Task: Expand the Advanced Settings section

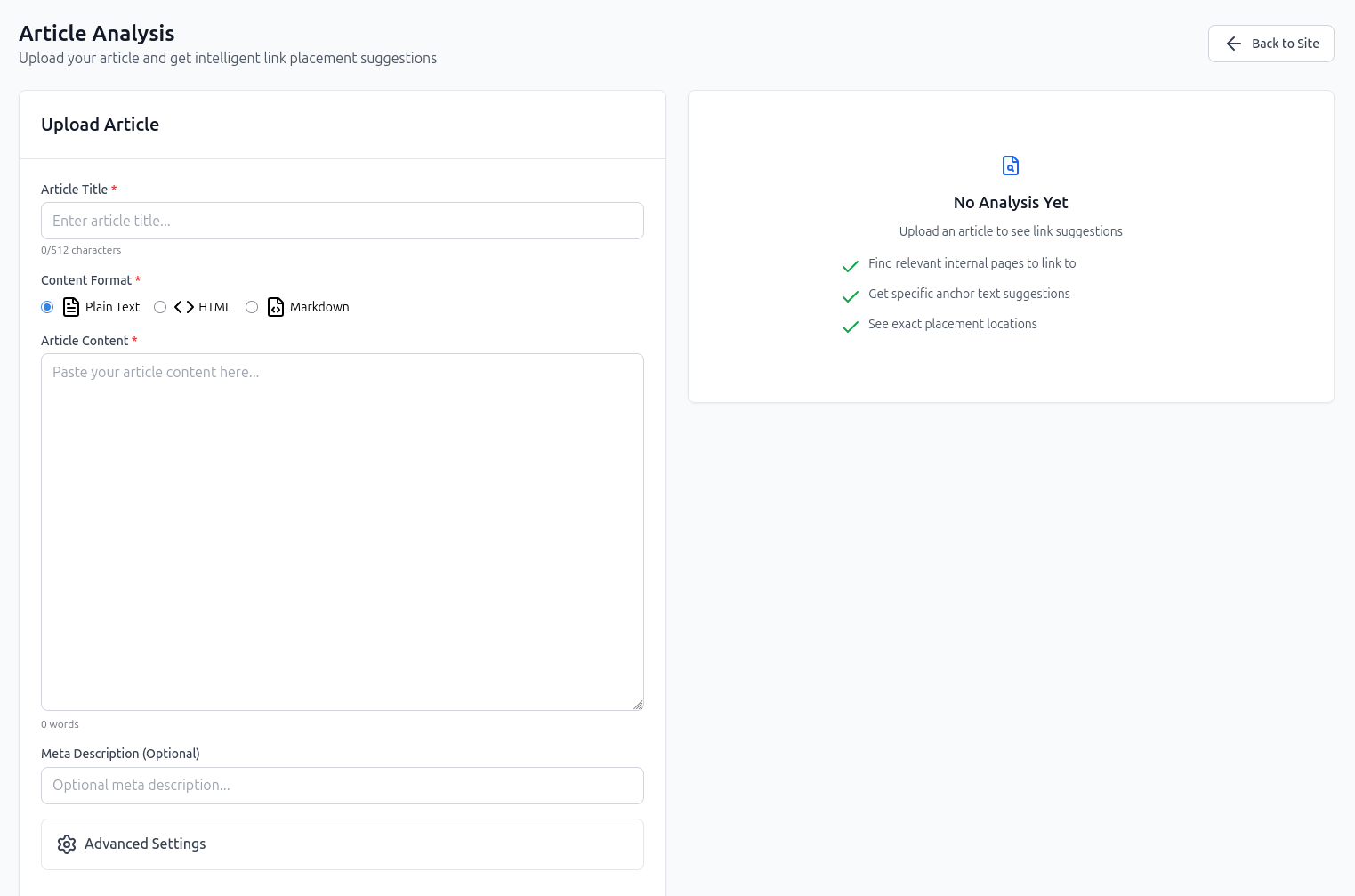Action: click(343, 844)
